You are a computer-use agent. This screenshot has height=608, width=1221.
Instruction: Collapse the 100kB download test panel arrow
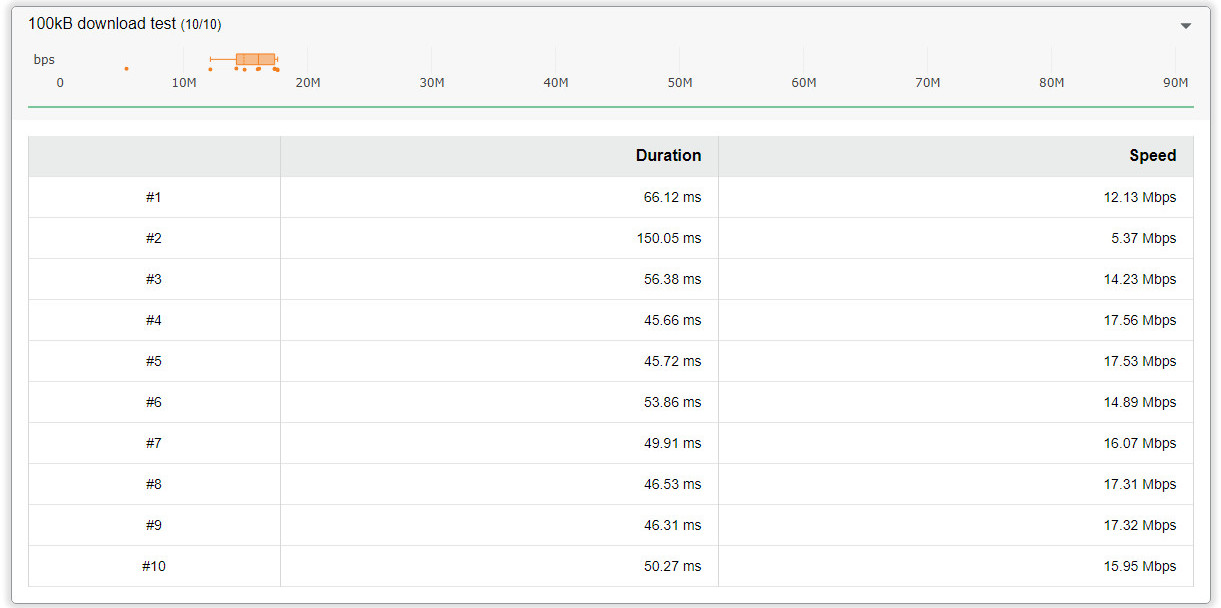[1186, 26]
